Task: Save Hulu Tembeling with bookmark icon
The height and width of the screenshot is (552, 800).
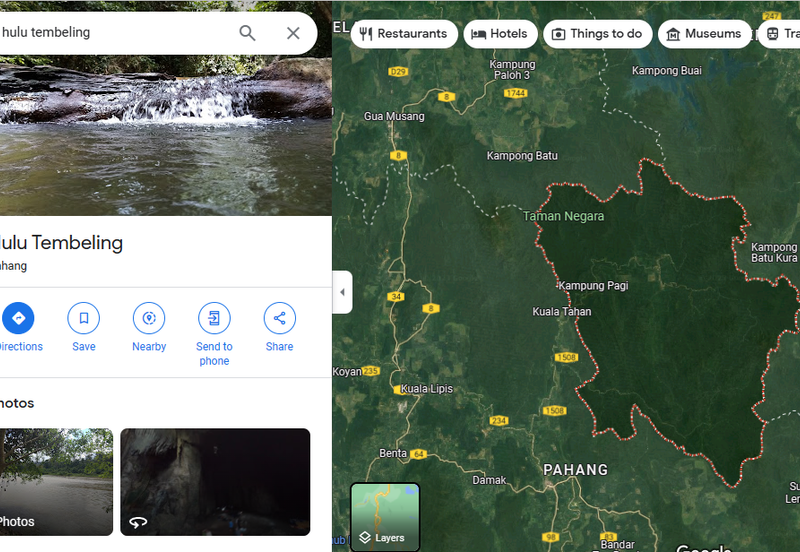Action: tap(84, 319)
